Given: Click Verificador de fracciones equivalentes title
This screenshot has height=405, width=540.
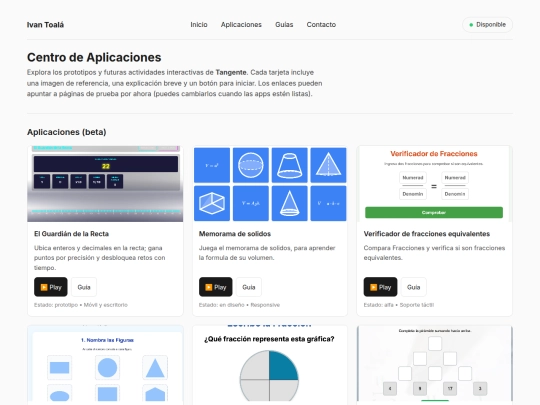Looking at the screenshot, I should [x=426, y=234].
